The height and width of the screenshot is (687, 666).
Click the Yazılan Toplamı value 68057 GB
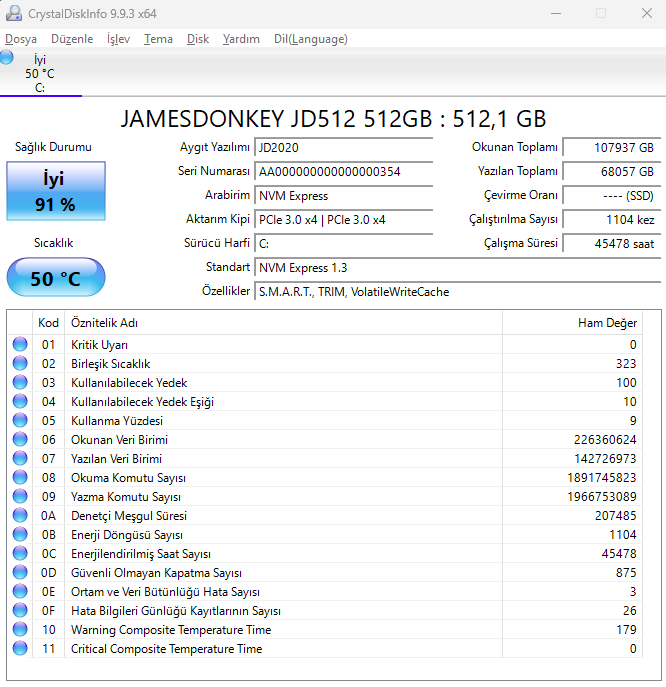(612, 172)
